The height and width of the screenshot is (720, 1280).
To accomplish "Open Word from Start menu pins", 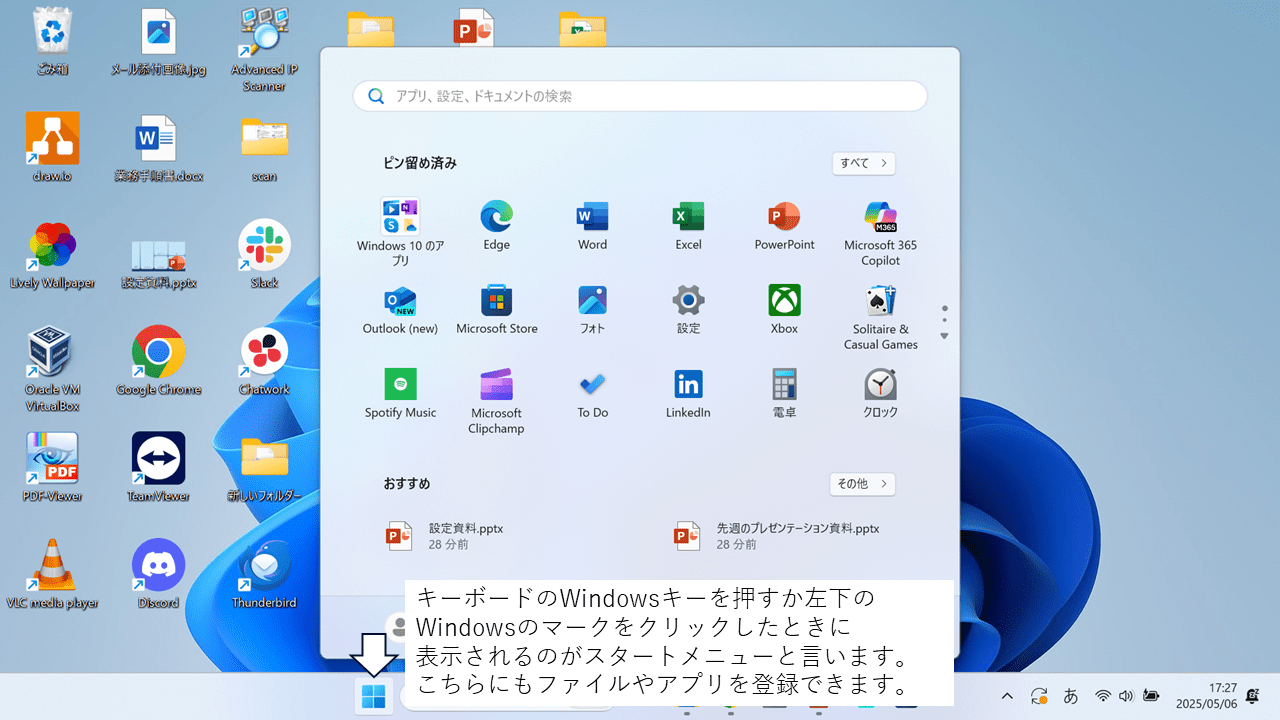I will (x=592, y=225).
